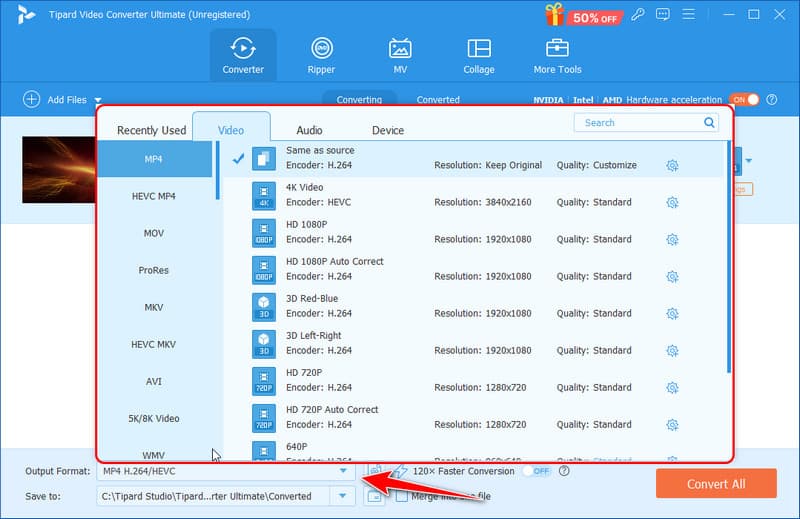This screenshot has height=519, width=800.
Task: Click the Same as source preset icon
Action: tap(264, 159)
